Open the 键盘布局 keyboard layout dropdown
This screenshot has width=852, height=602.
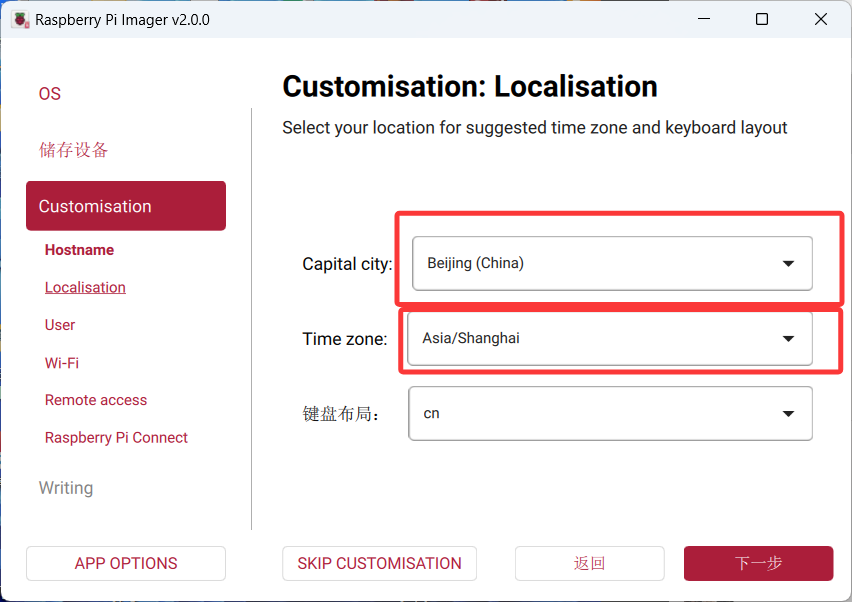pyautogui.click(x=610, y=413)
